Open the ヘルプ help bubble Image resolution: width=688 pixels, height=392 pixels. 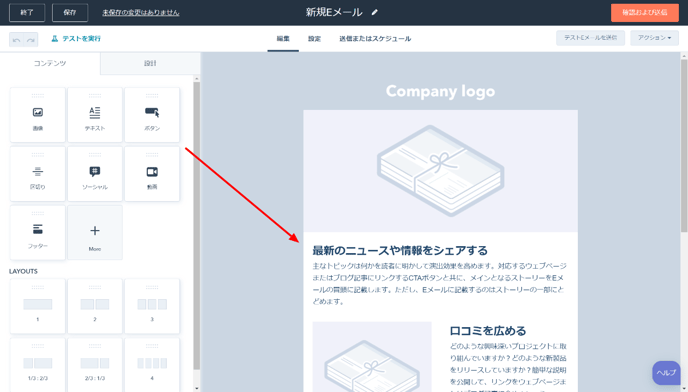click(x=666, y=373)
